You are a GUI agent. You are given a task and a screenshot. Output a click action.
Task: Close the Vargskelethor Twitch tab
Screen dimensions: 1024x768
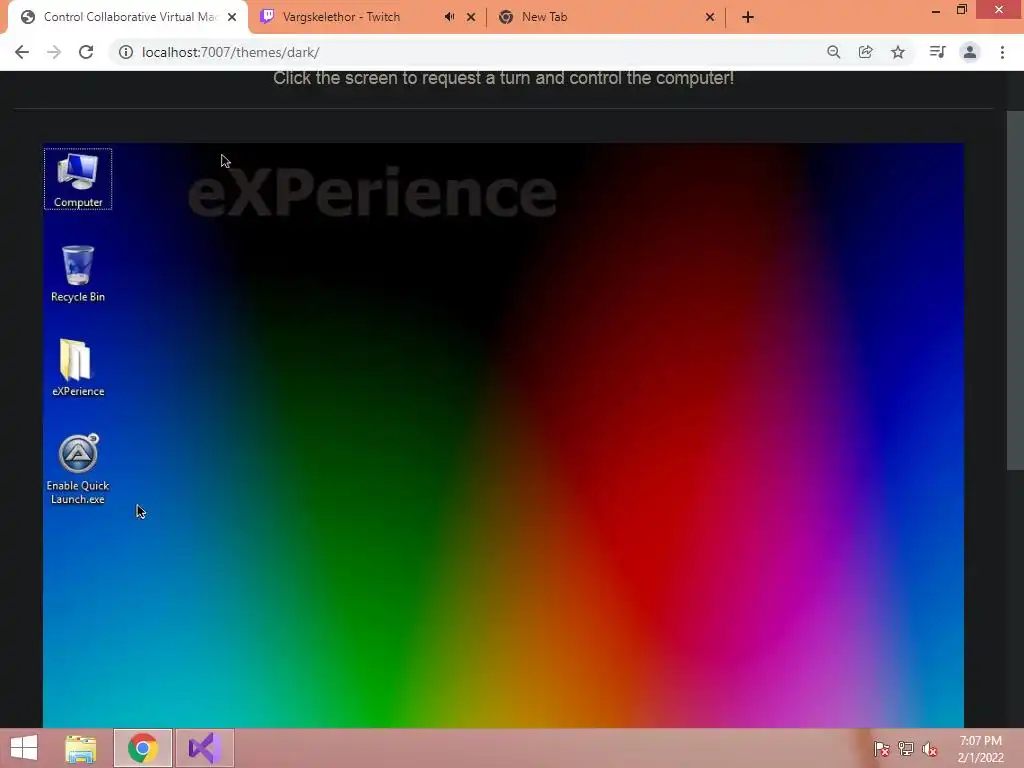point(471,17)
